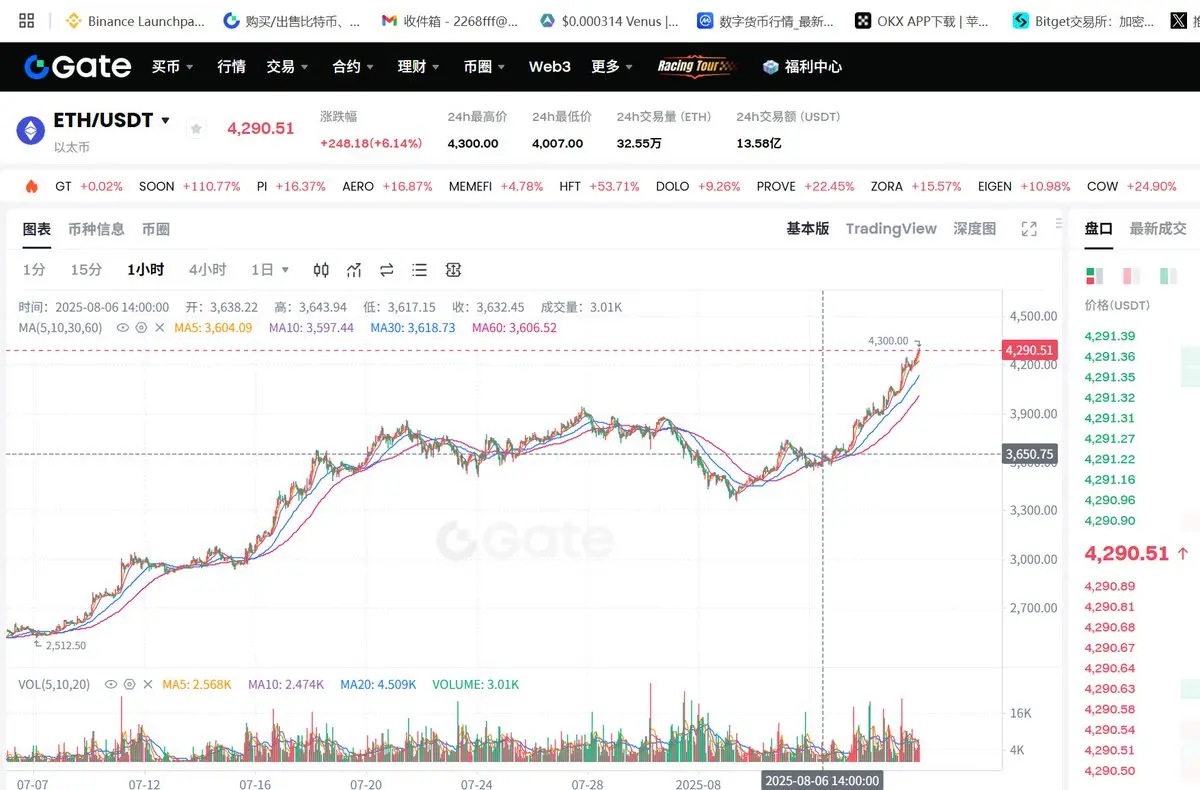The image size is (1200, 790).
Task: Switch chart to TradingView
Action: (x=891, y=229)
